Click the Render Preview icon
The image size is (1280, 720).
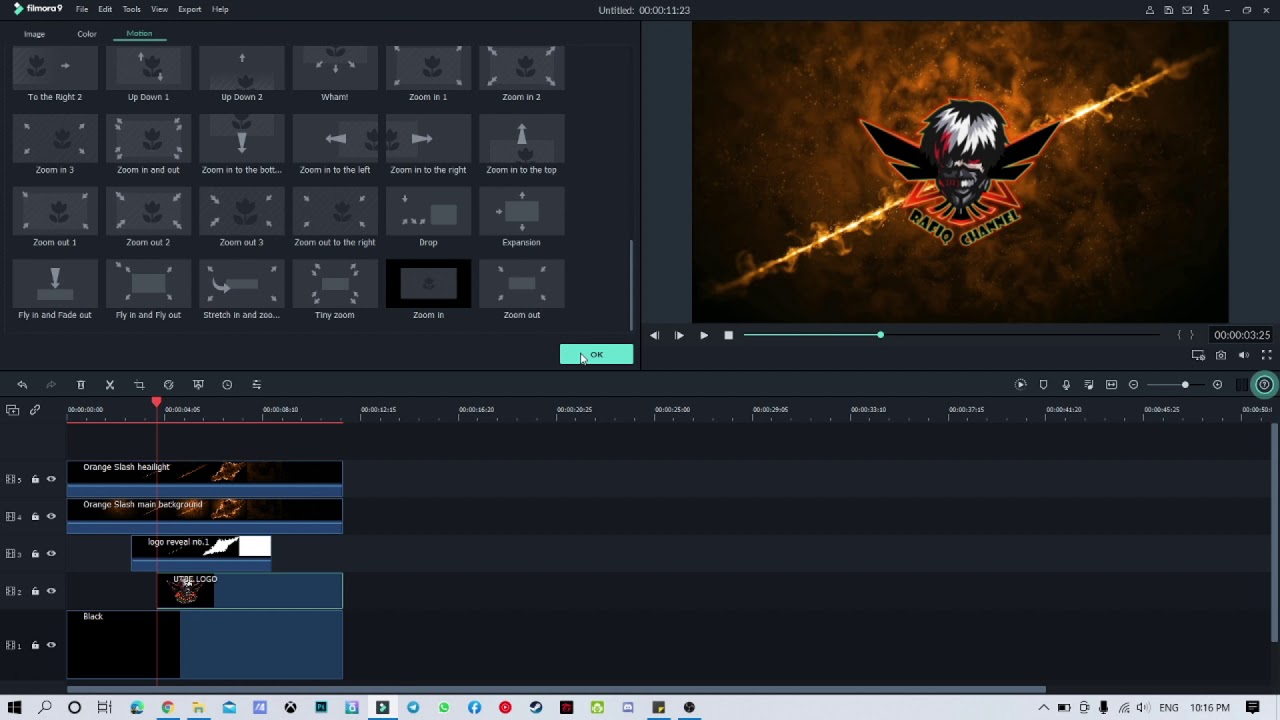pyautogui.click(x=1020, y=385)
